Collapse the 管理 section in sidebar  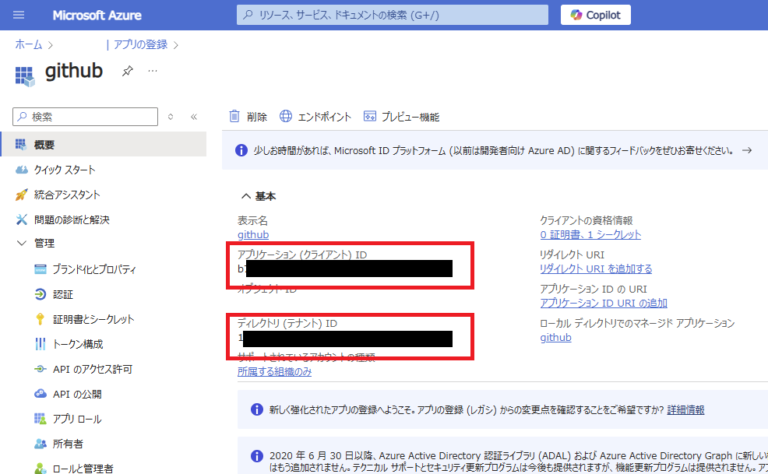pos(22,243)
